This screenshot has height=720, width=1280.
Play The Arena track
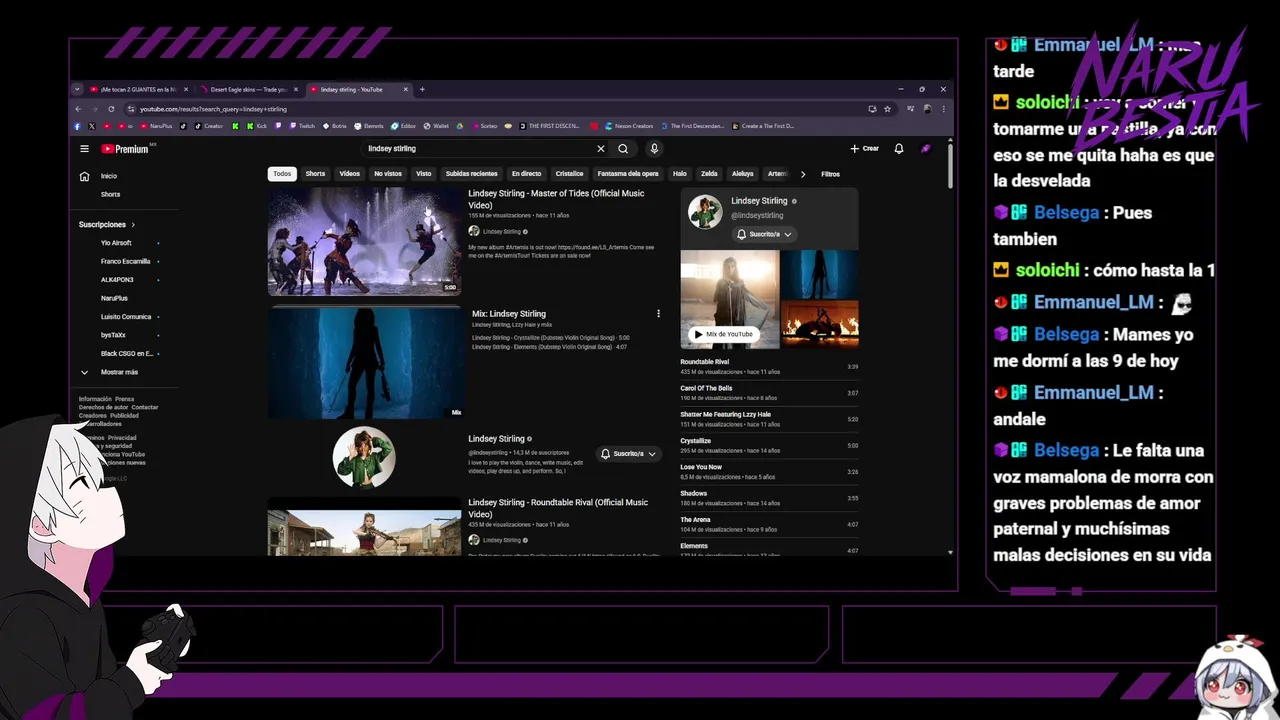[769, 525]
